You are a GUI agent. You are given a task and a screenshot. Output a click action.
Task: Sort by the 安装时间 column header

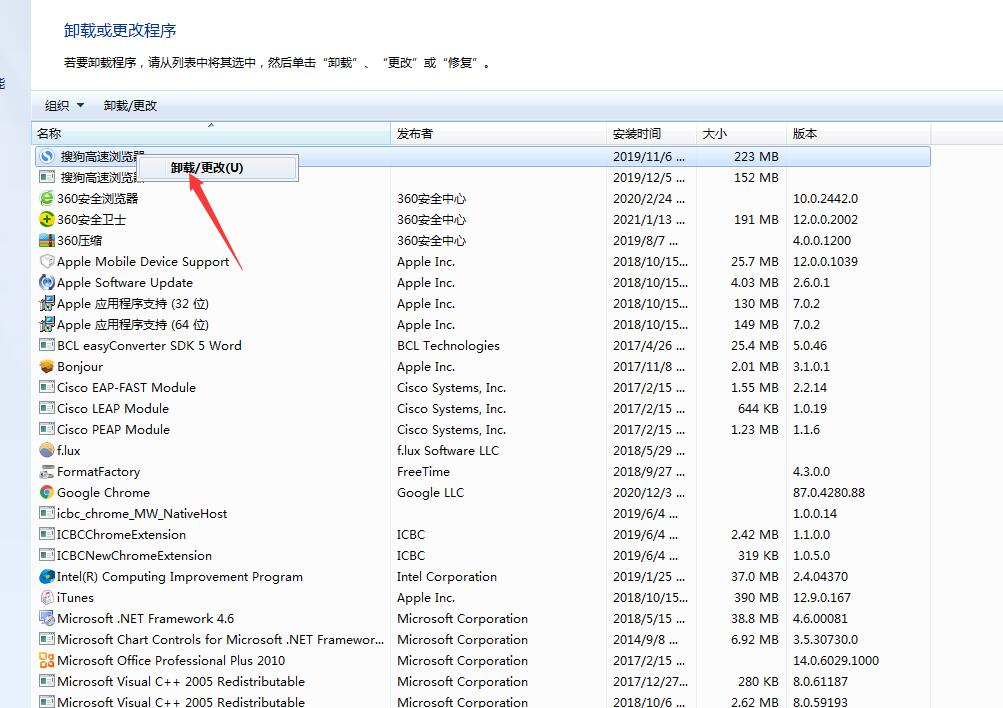(651, 134)
